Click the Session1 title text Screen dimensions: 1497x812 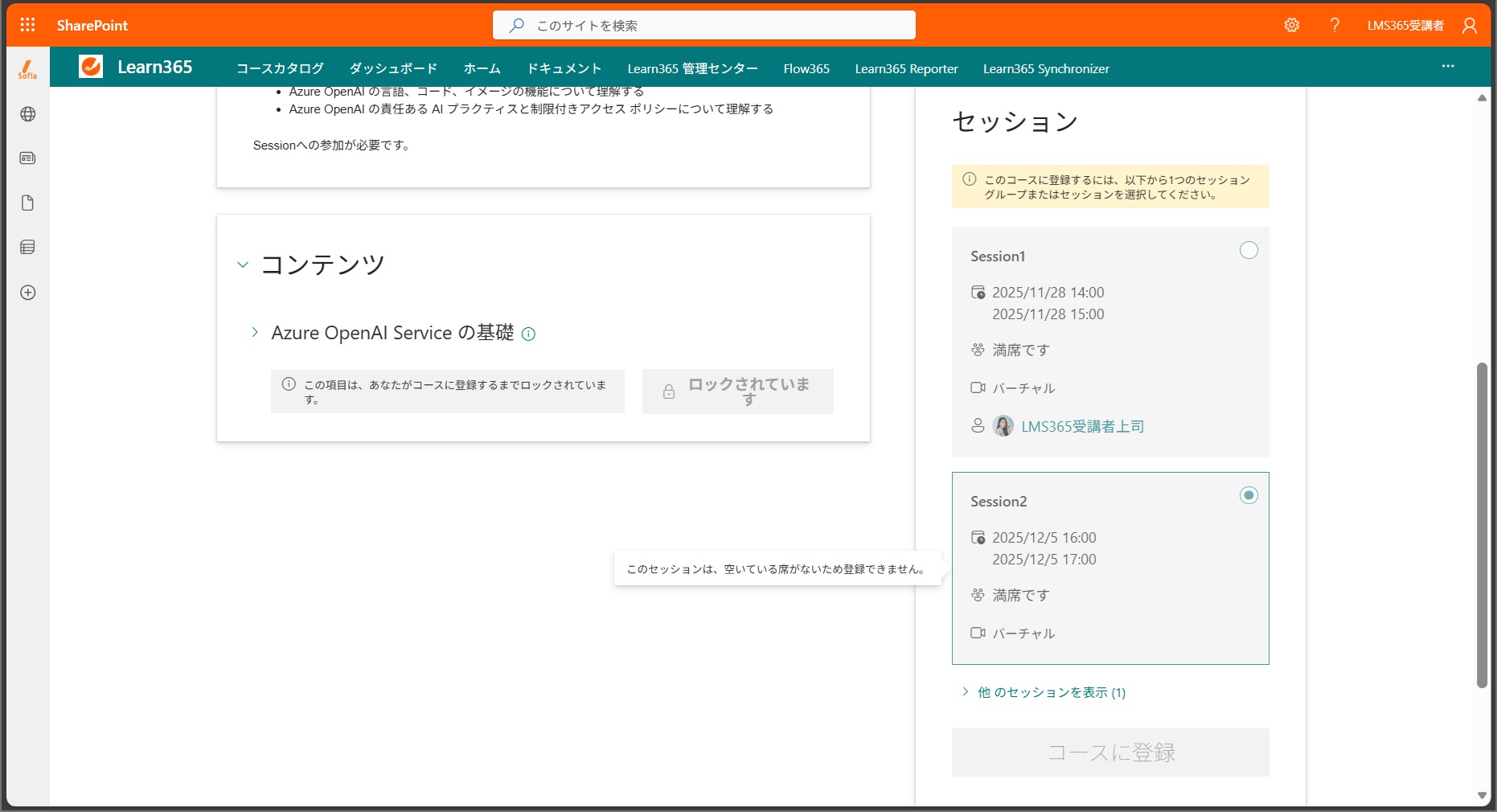coord(998,256)
